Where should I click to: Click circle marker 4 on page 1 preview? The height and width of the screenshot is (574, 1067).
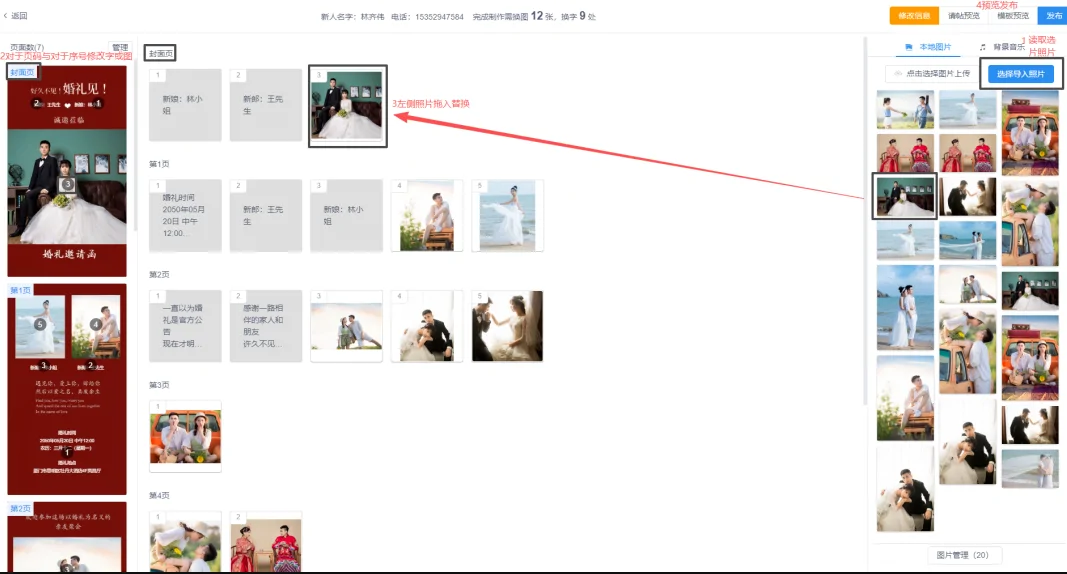pyautogui.click(x=96, y=324)
